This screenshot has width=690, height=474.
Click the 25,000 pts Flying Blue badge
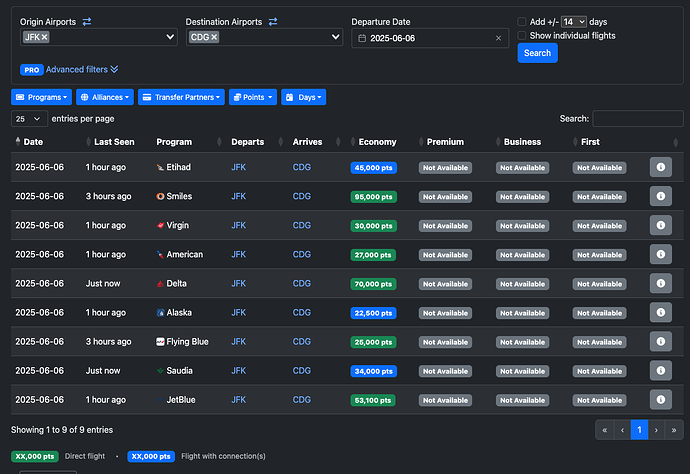click(373, 342)
